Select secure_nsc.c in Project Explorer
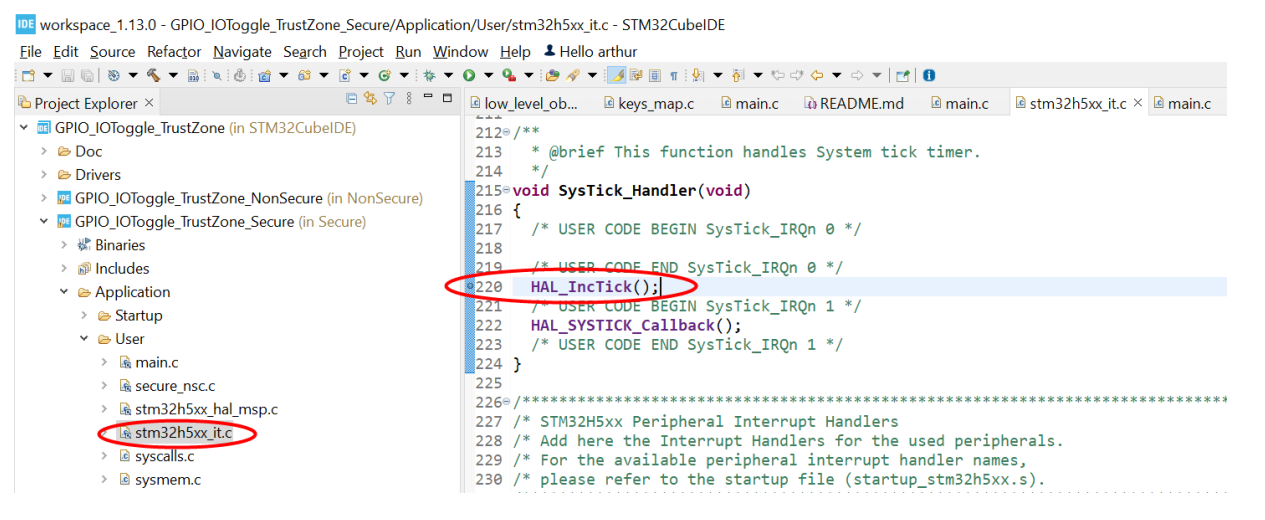Image resolution: width=1265 pixels, height=520 pixels. [x=175, y=385]
